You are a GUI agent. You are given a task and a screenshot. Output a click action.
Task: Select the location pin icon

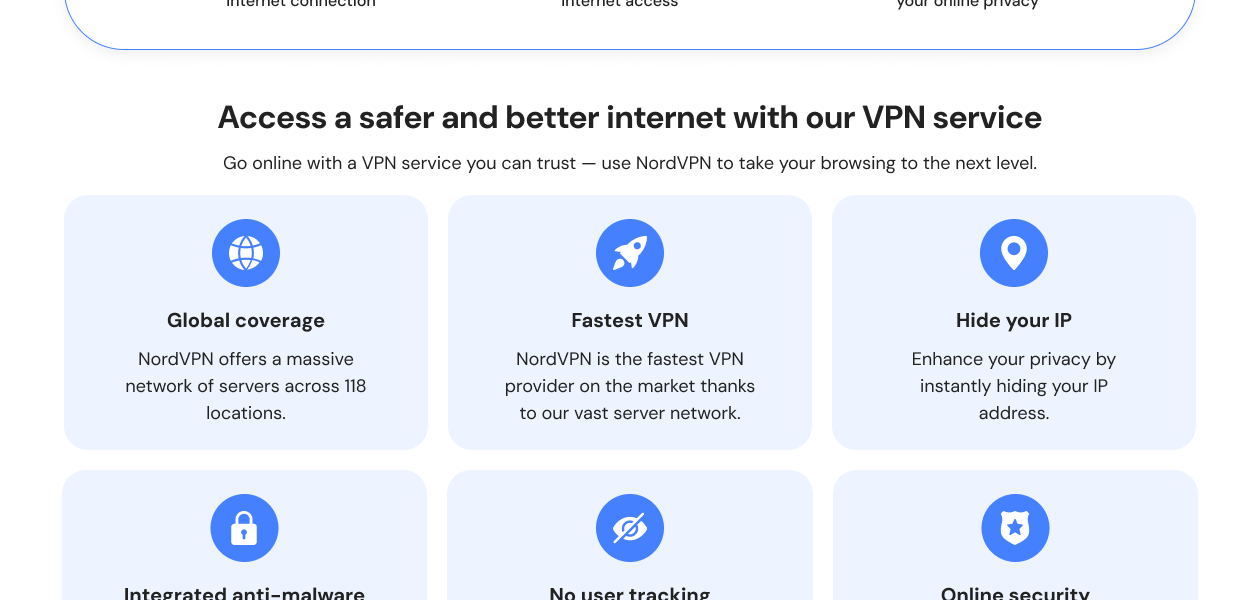coord(1014,253)
